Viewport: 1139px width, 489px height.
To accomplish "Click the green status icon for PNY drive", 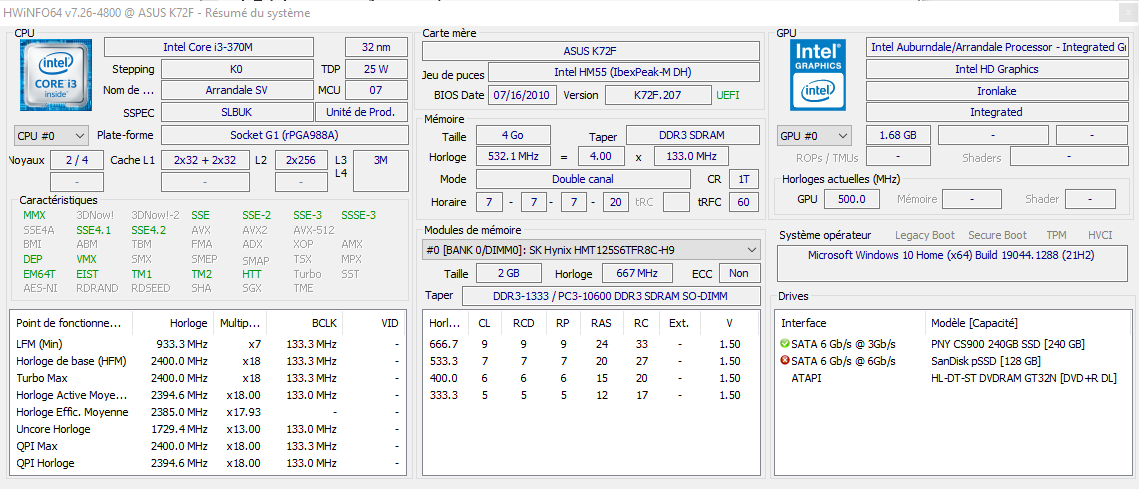I will click(x=785, y=344).
